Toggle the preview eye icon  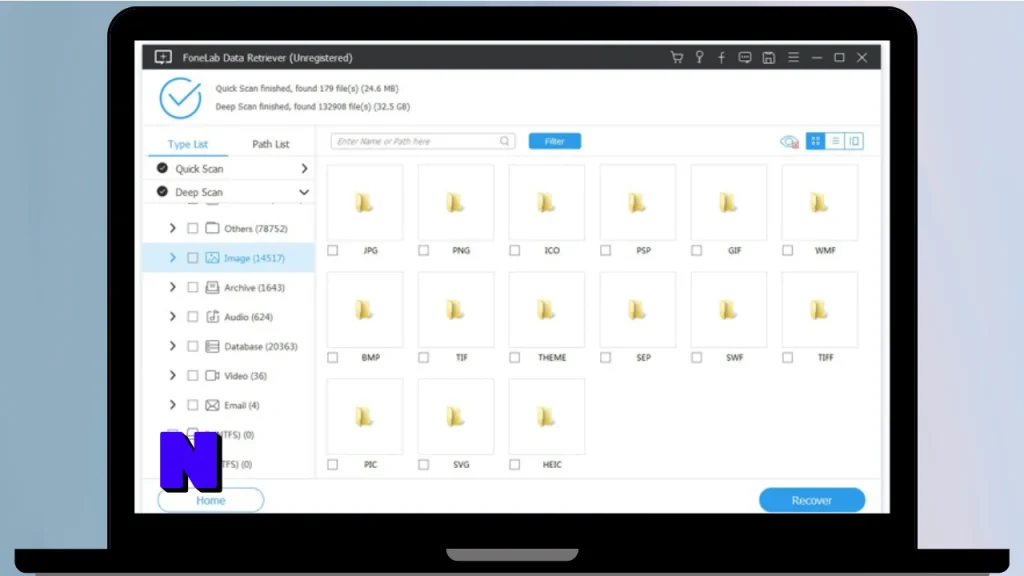(x=789, y=141)
